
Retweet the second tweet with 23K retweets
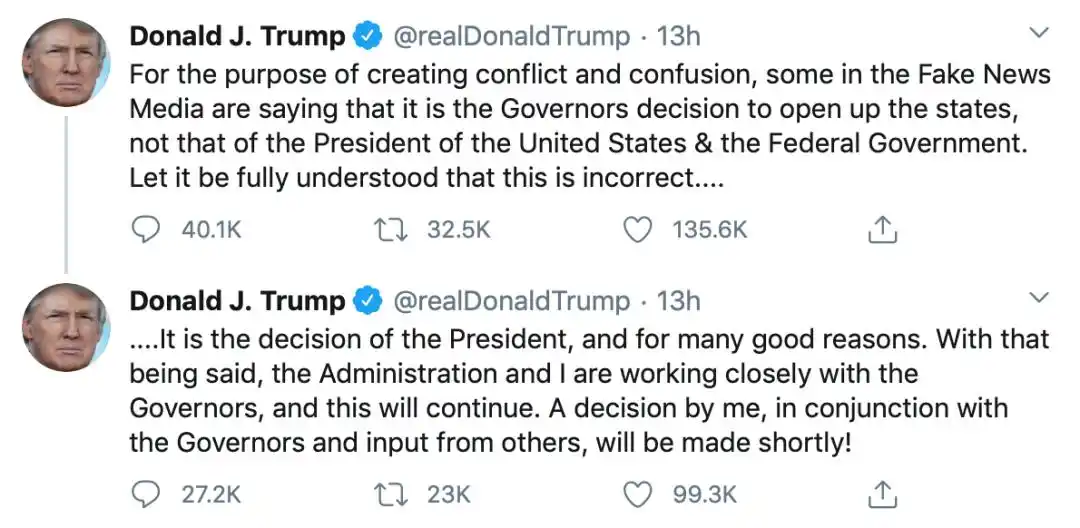click(382, 493)
